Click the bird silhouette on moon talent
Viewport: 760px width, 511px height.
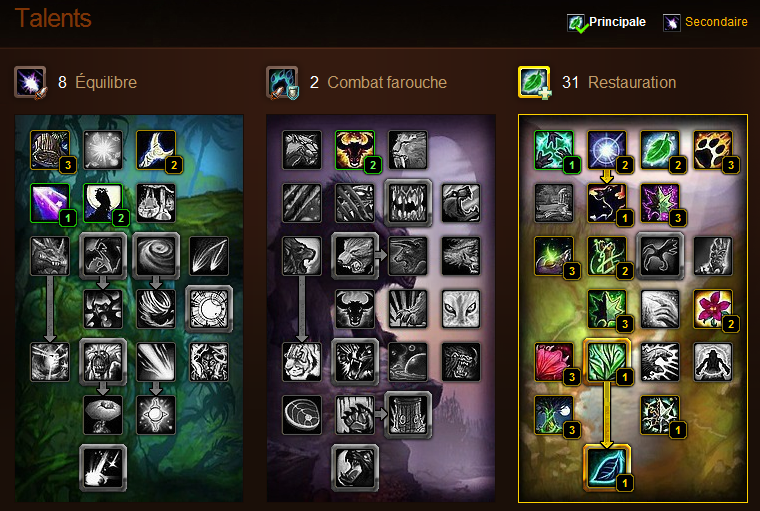(x=103, y=203)
